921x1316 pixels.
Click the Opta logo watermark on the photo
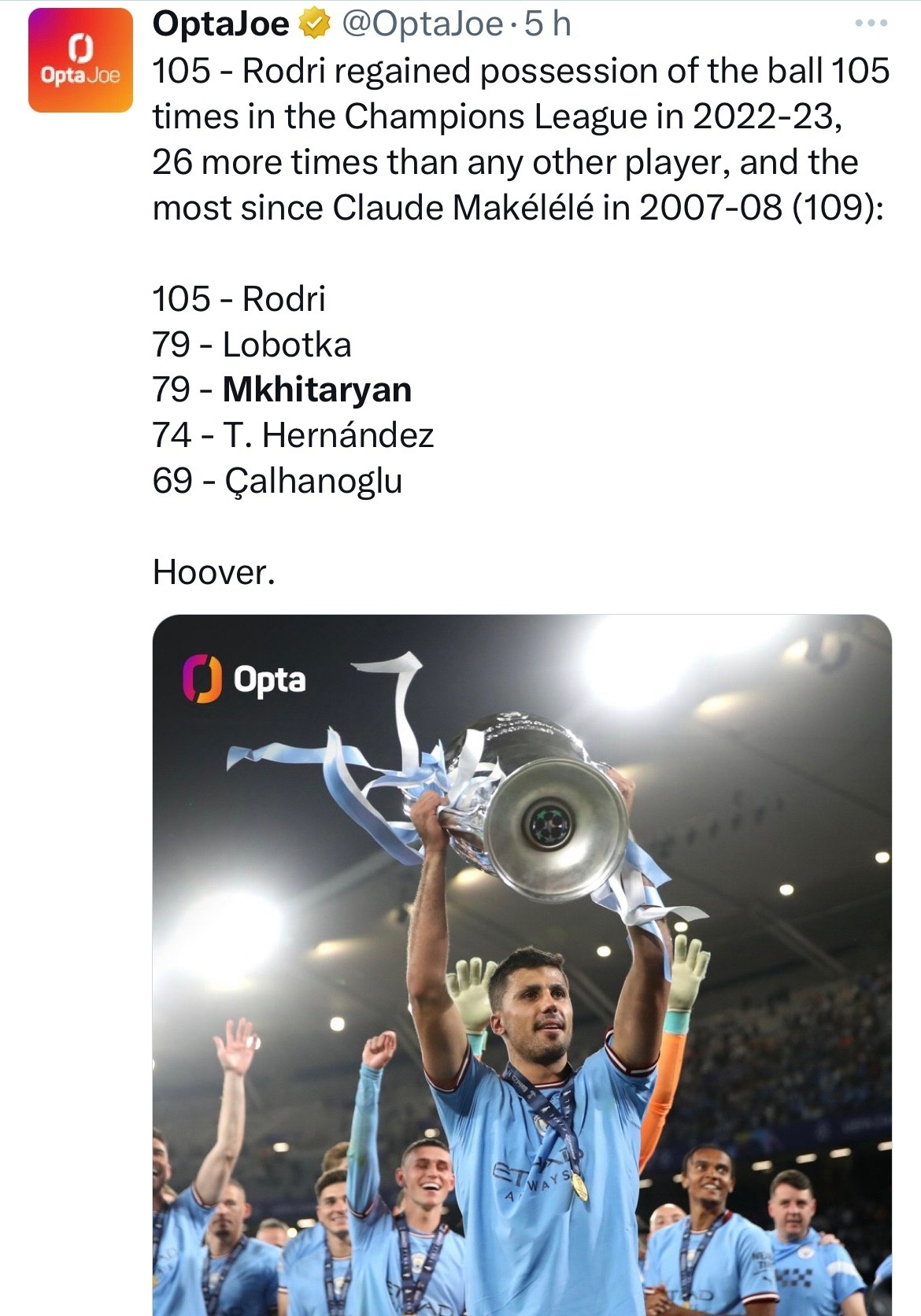(245, 678)
